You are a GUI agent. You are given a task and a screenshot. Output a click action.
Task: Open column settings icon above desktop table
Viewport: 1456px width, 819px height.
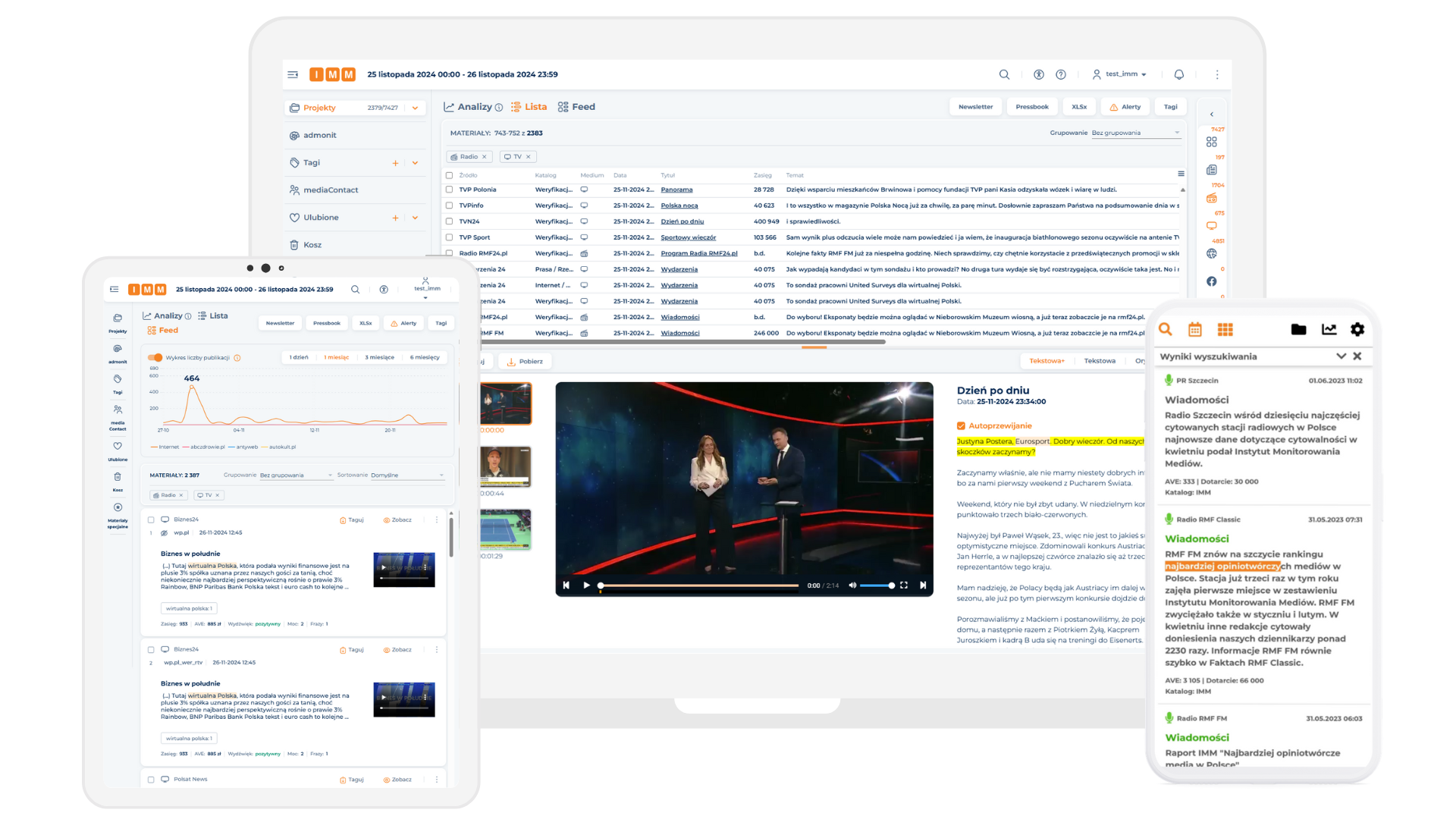coord(1181,174)
